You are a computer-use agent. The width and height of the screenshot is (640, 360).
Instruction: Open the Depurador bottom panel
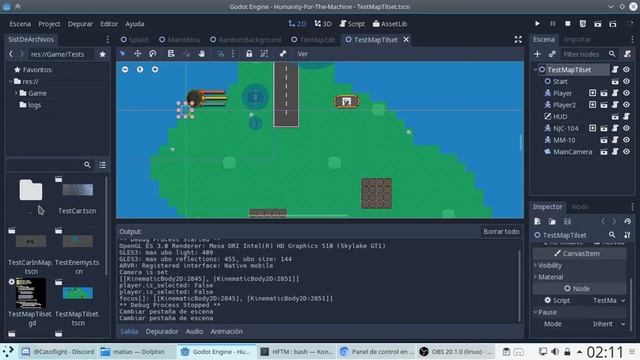[x=162, y=331]
